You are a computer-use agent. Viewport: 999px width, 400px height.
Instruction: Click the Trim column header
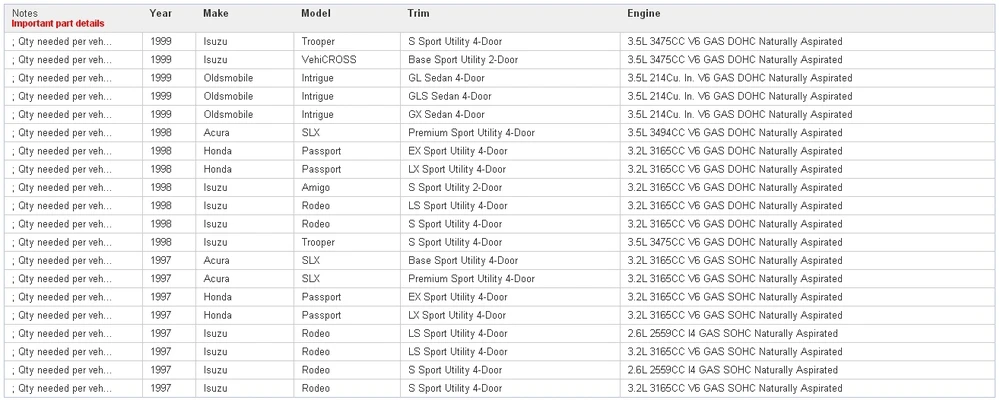pyautogui.click(x=419, y=13)
